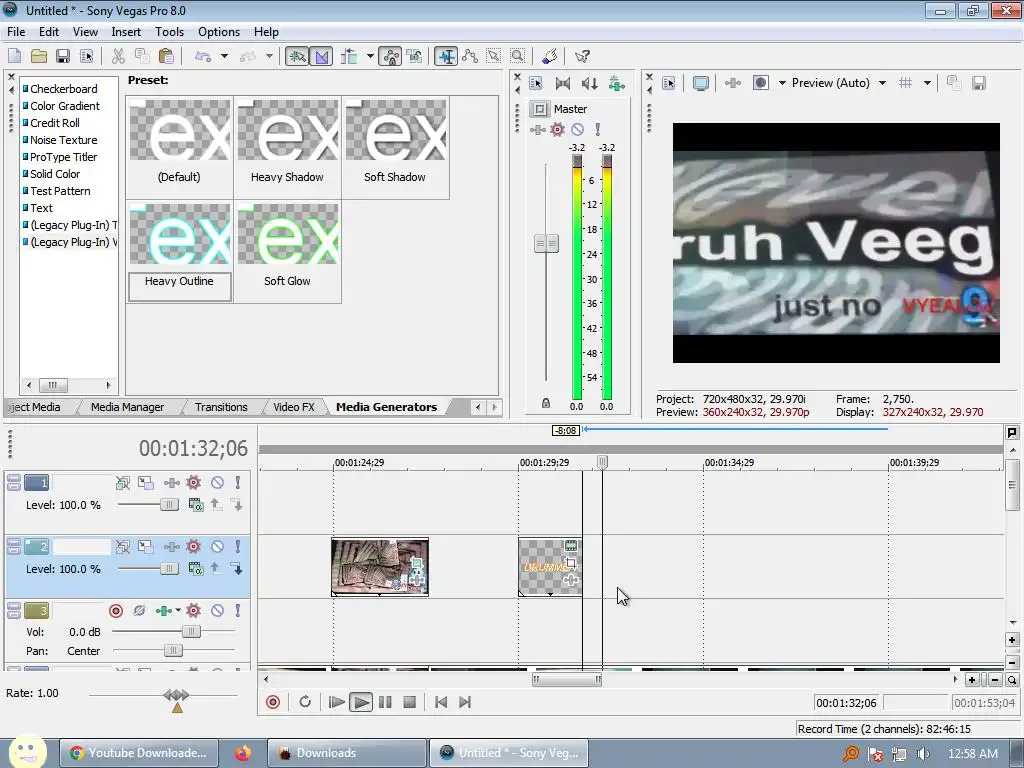Viewport: 1024px width, 768px height.
Task: Click the Dim Output speaker icon
Action: [590, 83]
